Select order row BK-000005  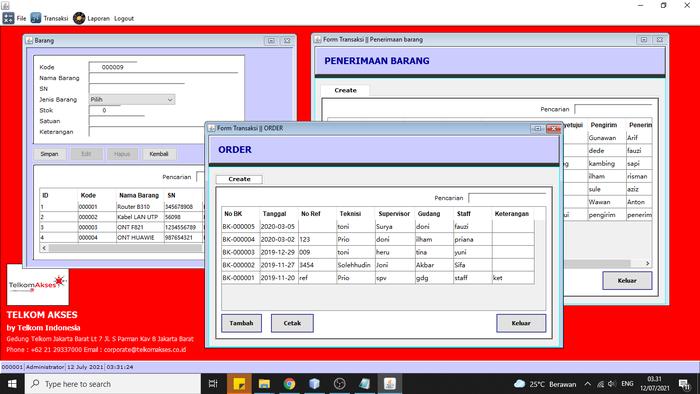pos(378,226)
